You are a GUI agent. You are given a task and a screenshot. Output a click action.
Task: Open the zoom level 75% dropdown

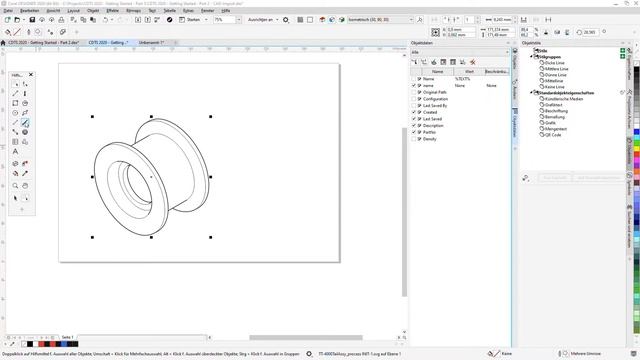tap(238, 20)
